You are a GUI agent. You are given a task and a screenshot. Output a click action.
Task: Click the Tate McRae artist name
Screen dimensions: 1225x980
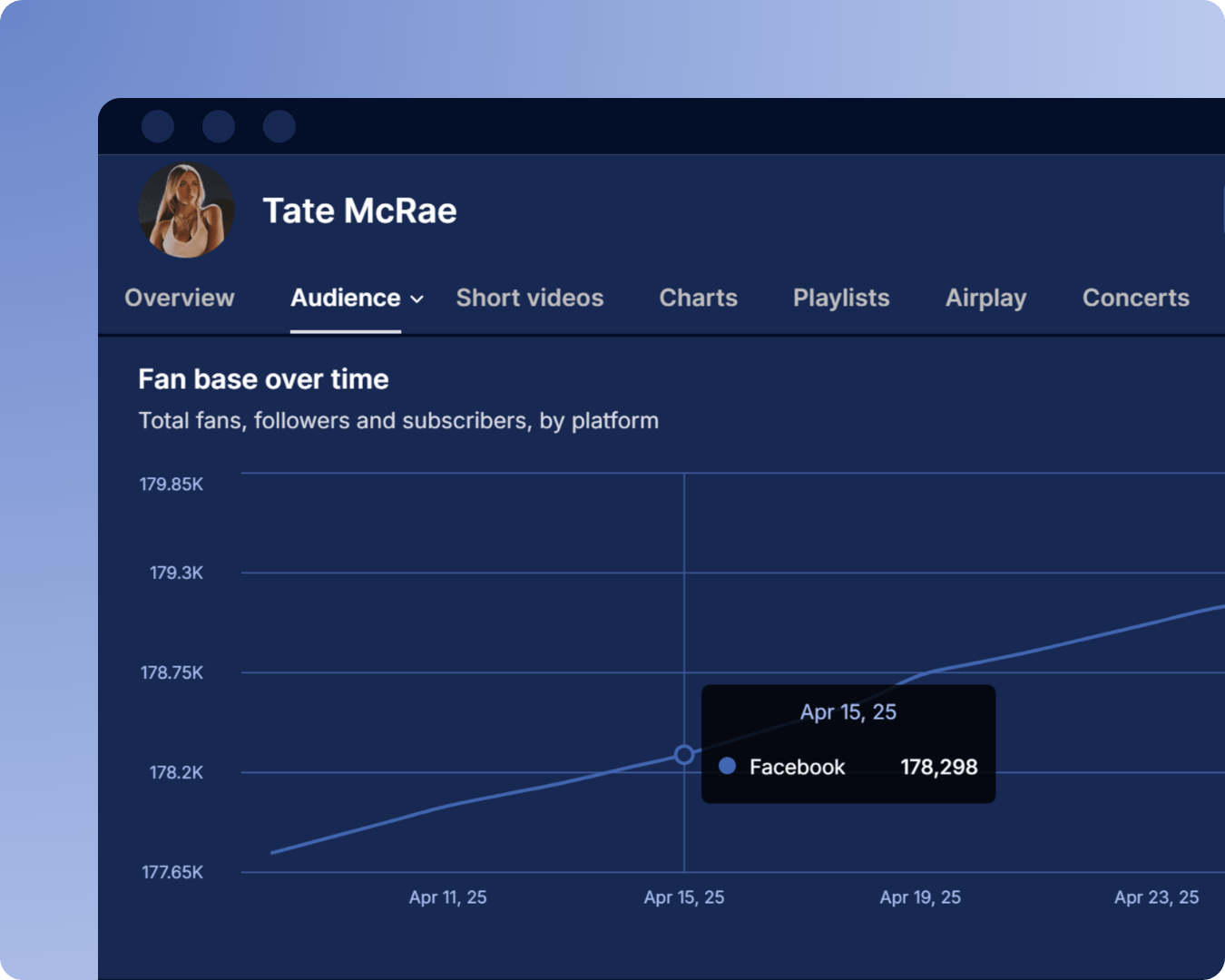click(359, 211)
